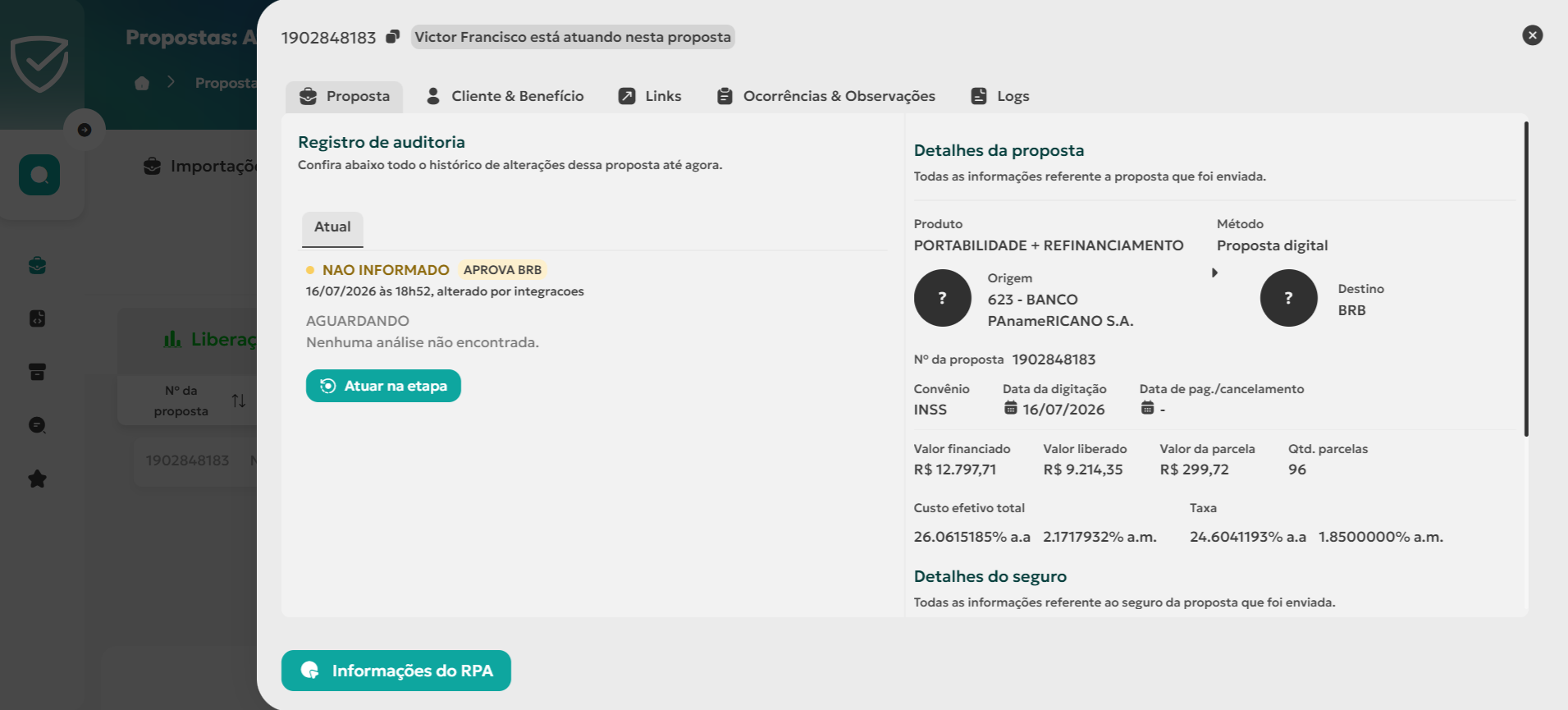Expand the sidebar with arrow toggle
The height and width of the screenshot is (710, 1568).
[x=85, y=130]
